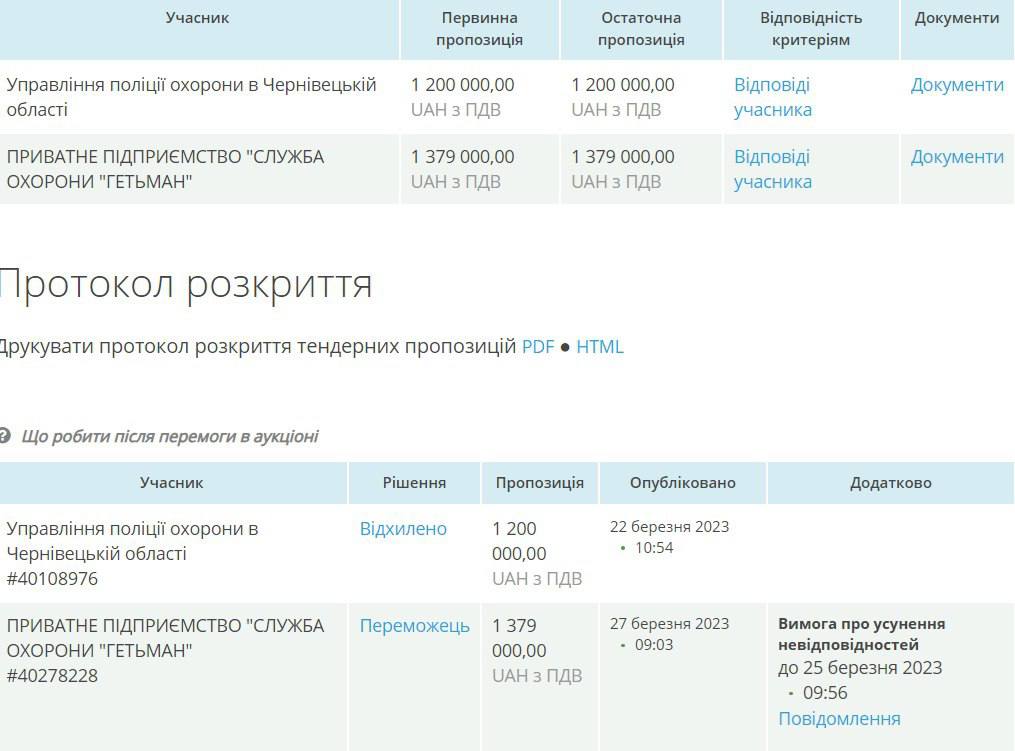Click the Пропозиція column header
The height and width of the screenshot is (751, 1015).
pos(539,483)
